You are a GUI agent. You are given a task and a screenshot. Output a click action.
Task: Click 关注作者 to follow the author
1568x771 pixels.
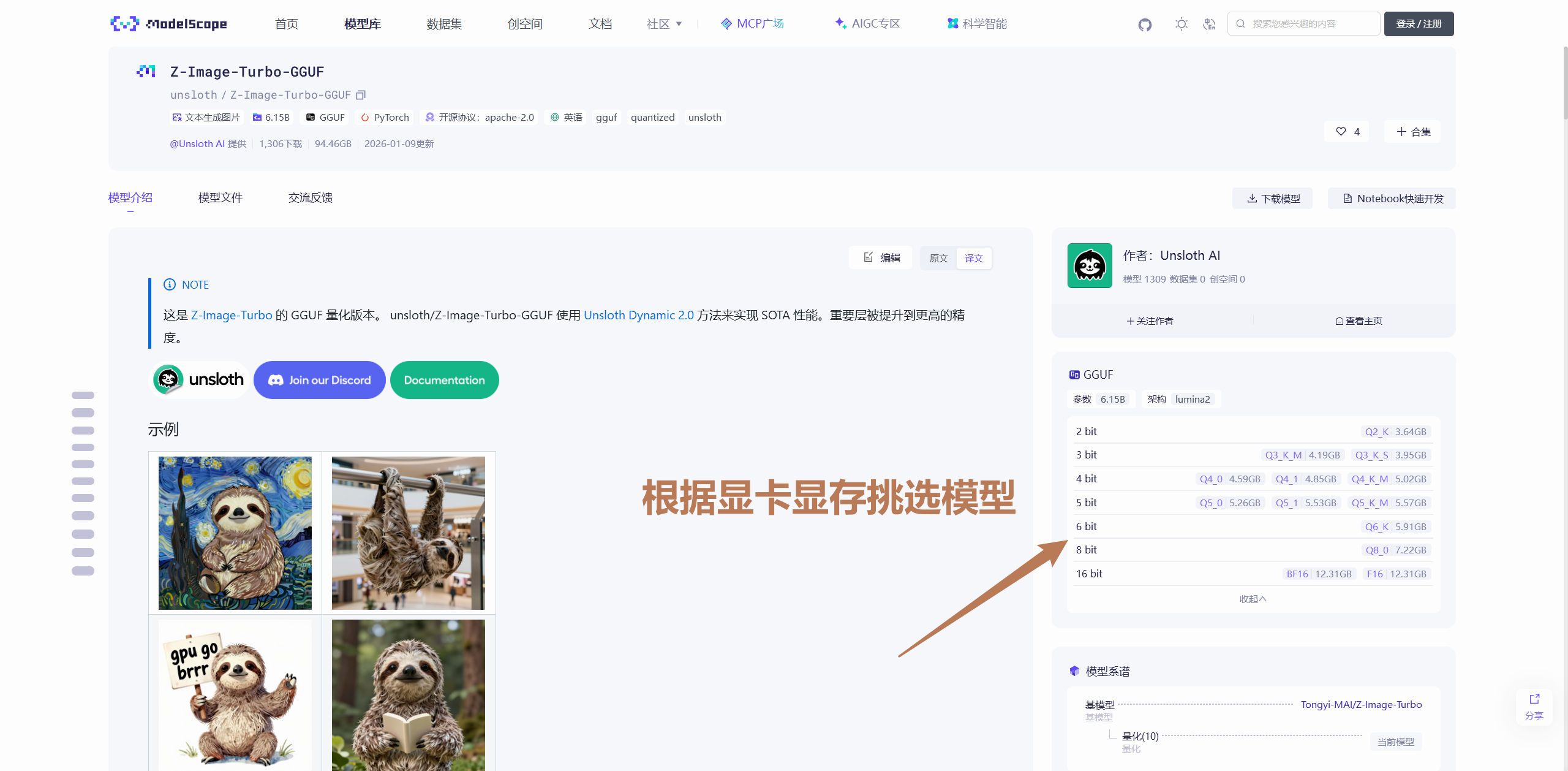click(1150, 321)
